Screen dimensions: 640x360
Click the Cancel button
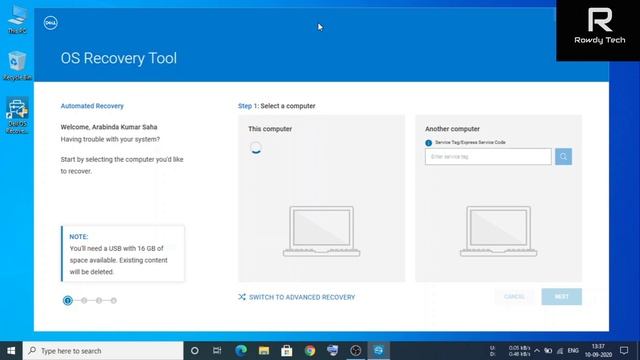click(514, 297)
